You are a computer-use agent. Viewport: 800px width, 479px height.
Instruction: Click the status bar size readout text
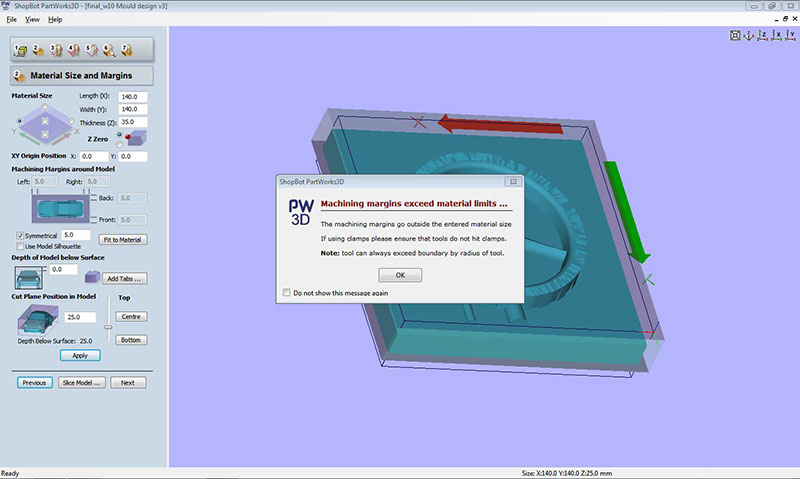tap(567, 473)
